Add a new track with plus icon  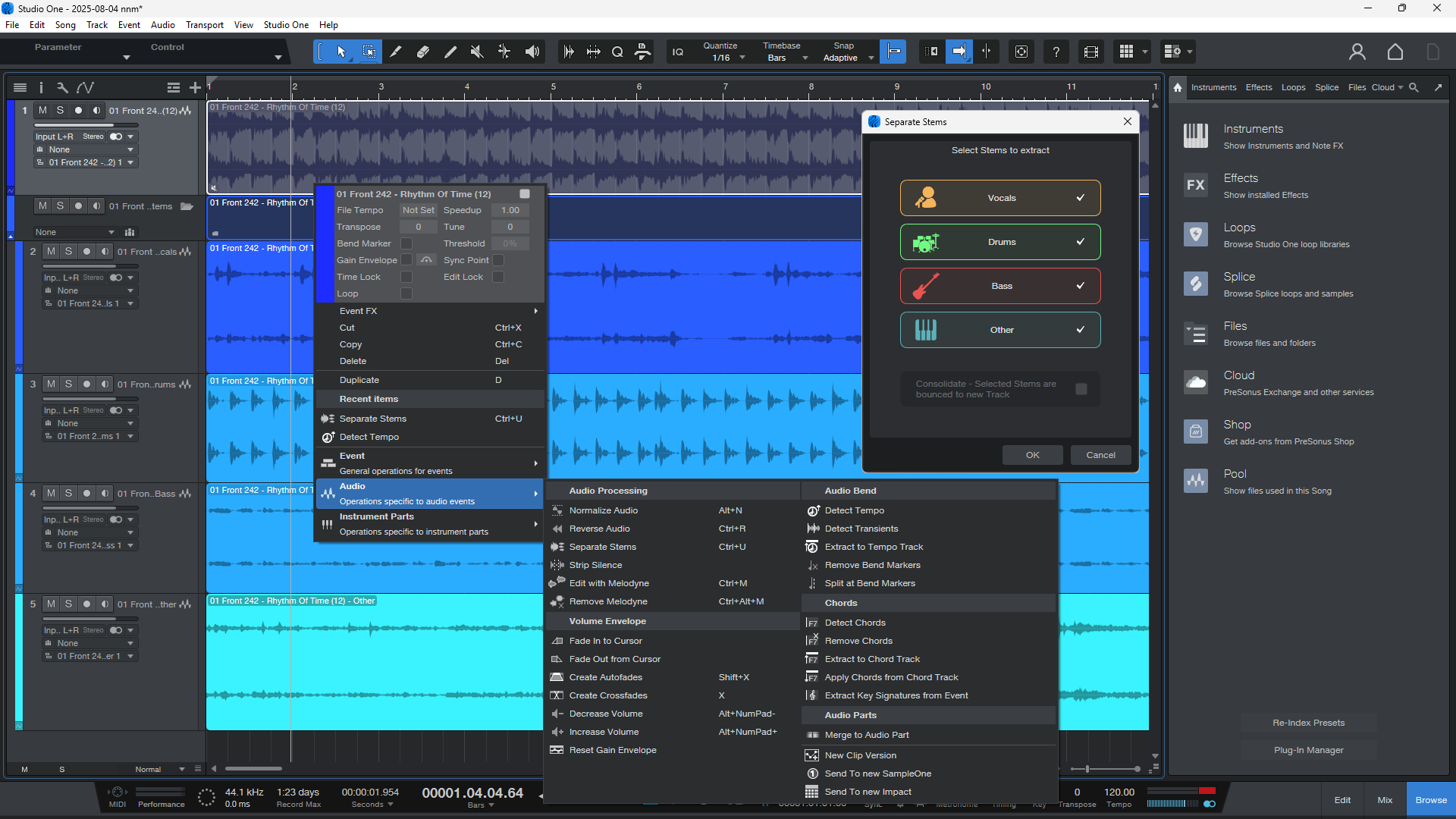pos(195,87)
